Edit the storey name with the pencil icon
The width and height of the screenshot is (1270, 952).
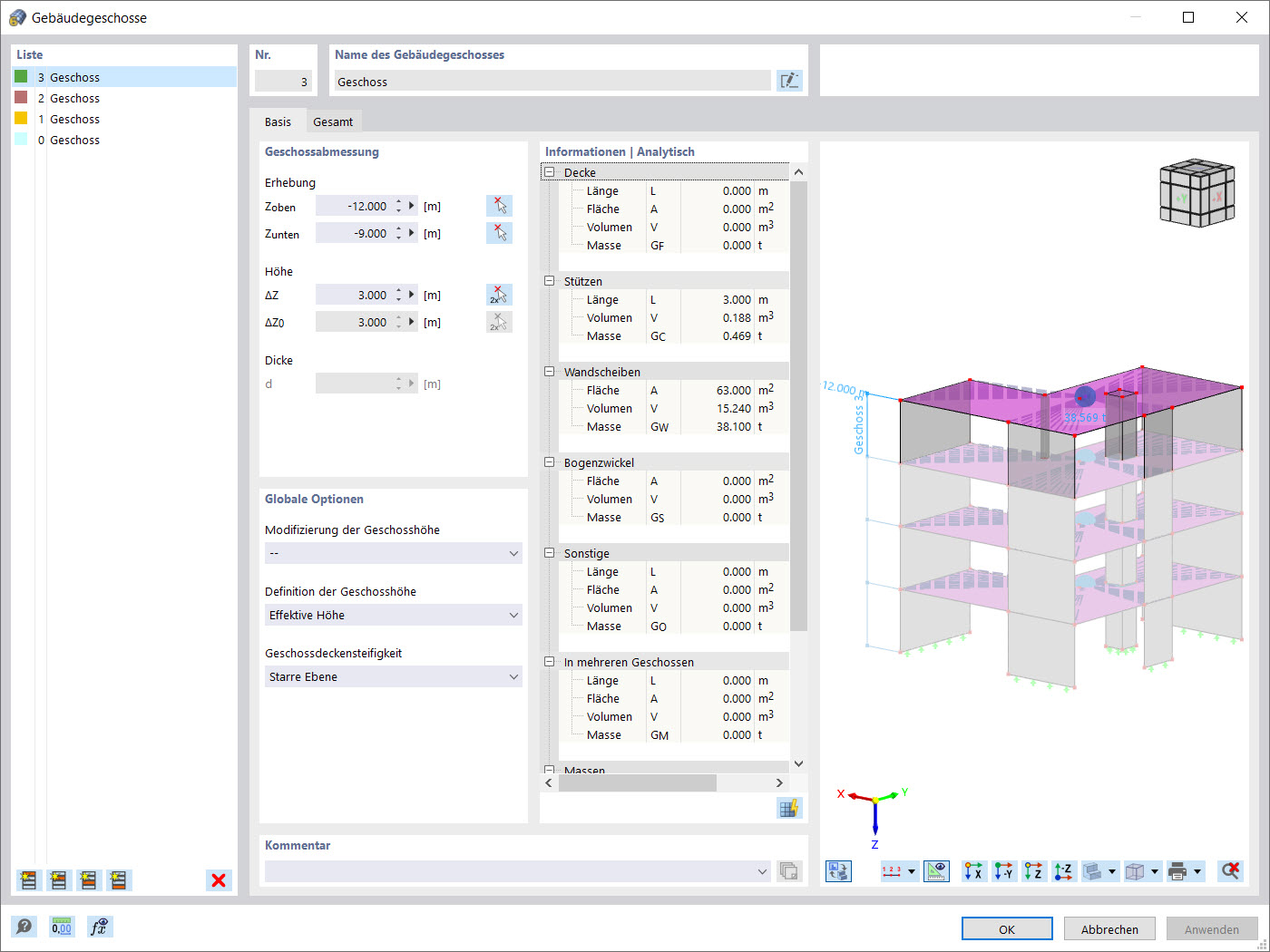pyautogui.click(x=789, y=81)
